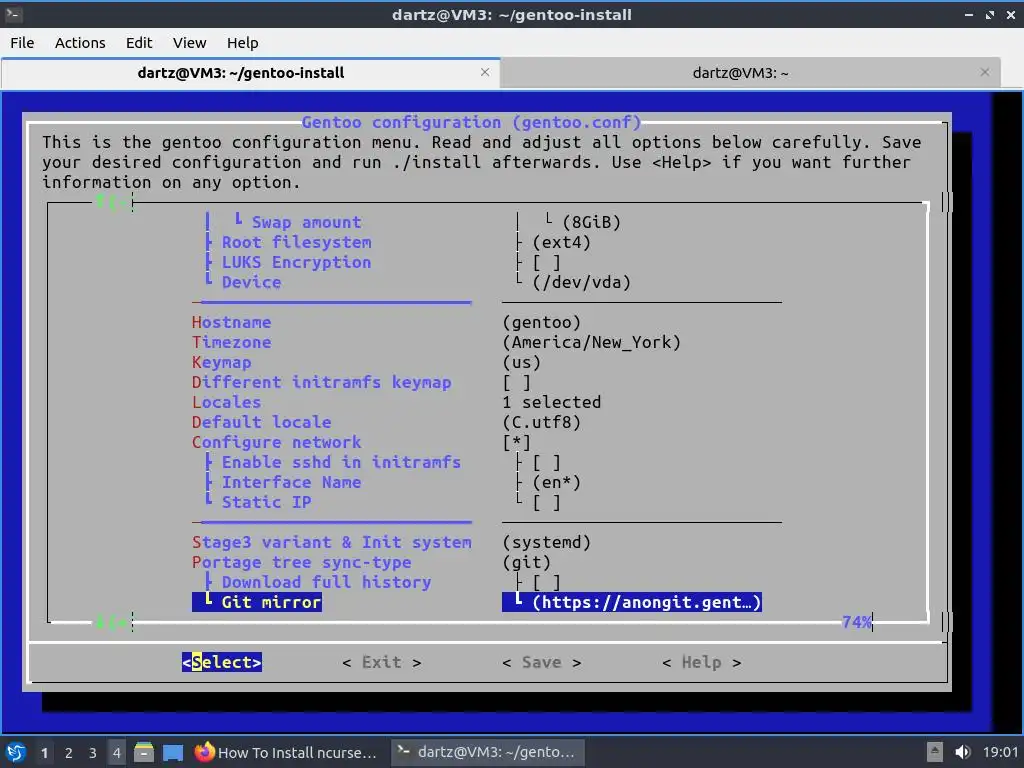Open the file manager taskbar icon
The image size is (1024, 768).
[x=144, y=752]
